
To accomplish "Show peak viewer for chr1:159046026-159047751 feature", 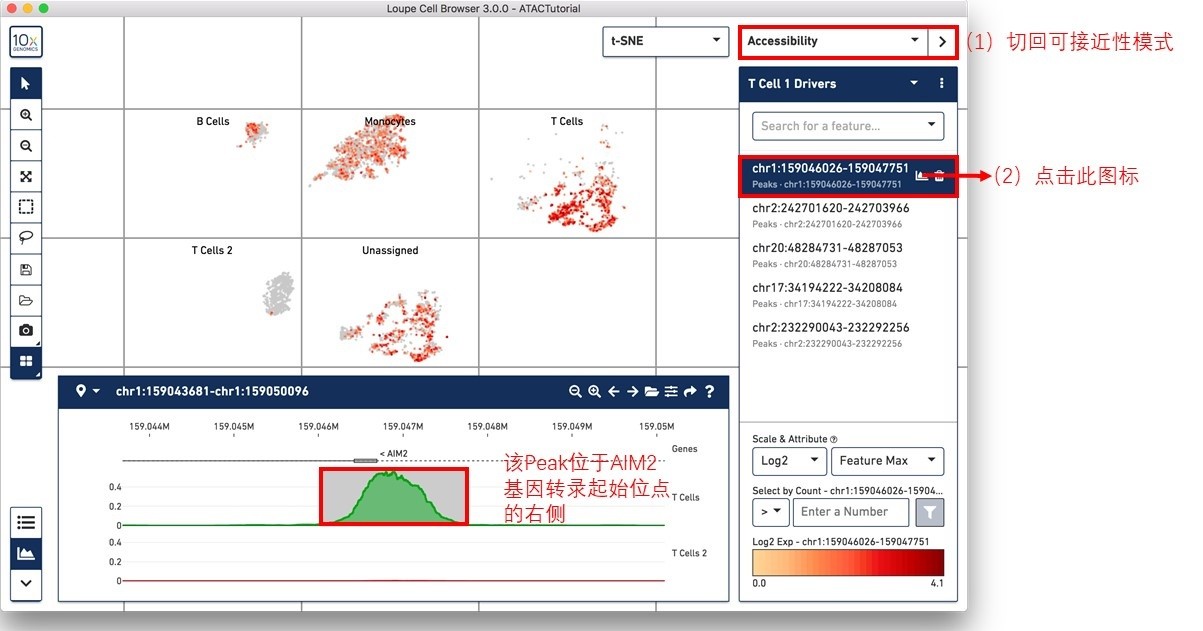I will pyautogui.click(x=922, y=176).
